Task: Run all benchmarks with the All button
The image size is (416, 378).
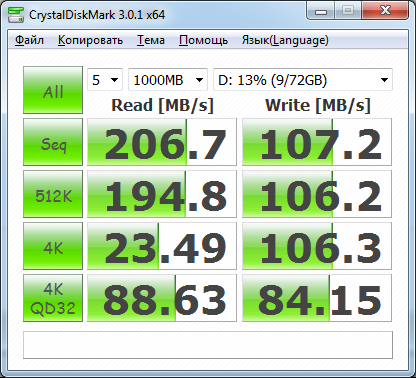Action: point(53,90)
